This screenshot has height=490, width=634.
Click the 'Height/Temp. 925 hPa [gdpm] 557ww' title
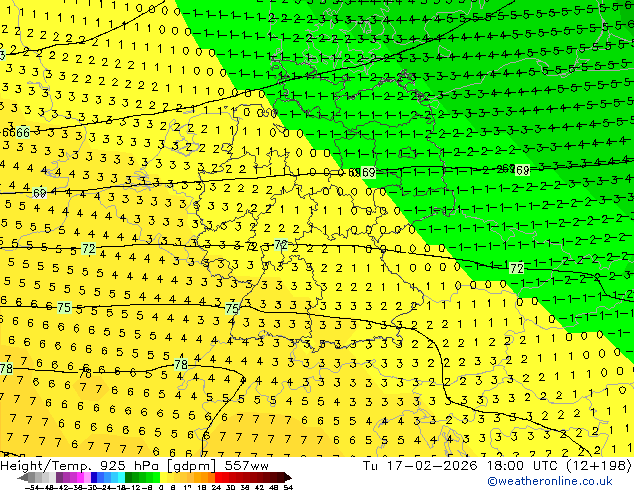(134, 466)
